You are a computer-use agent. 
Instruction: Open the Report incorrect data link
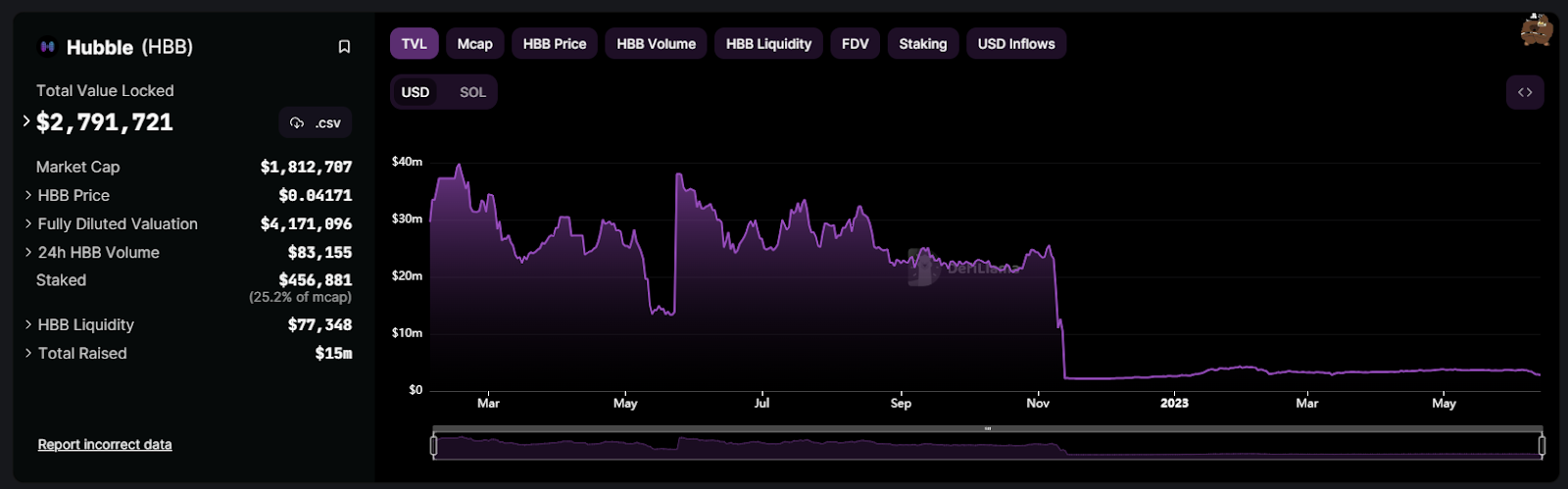coord(105,445)
